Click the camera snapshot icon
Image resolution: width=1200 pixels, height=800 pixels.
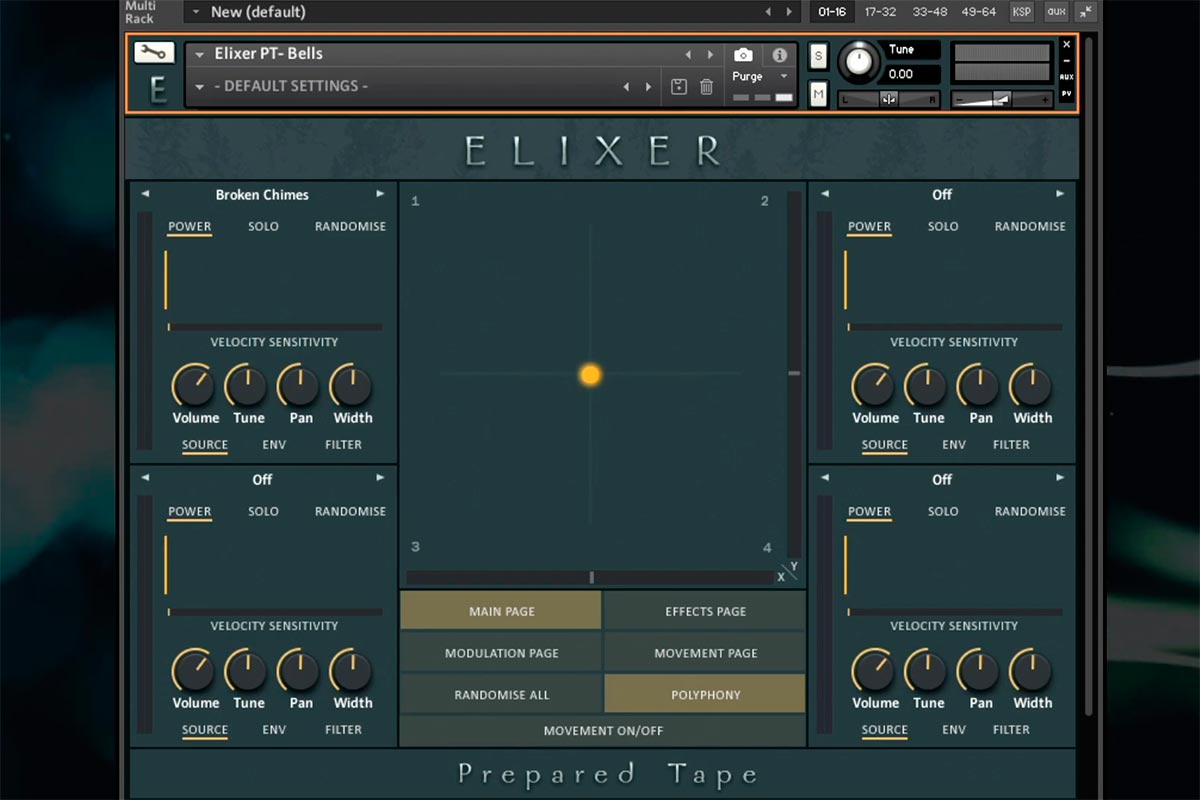tap(743, 55)
